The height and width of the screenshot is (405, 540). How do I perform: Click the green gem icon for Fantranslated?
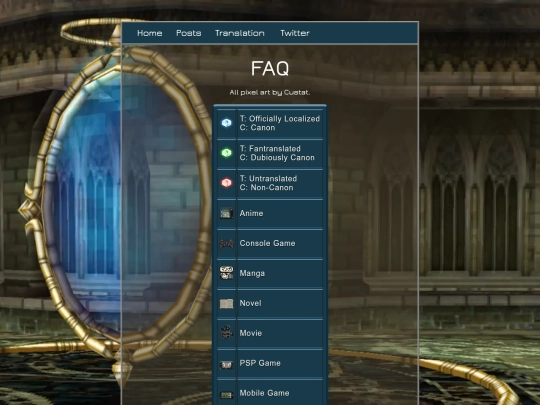[x=226, y=153]
